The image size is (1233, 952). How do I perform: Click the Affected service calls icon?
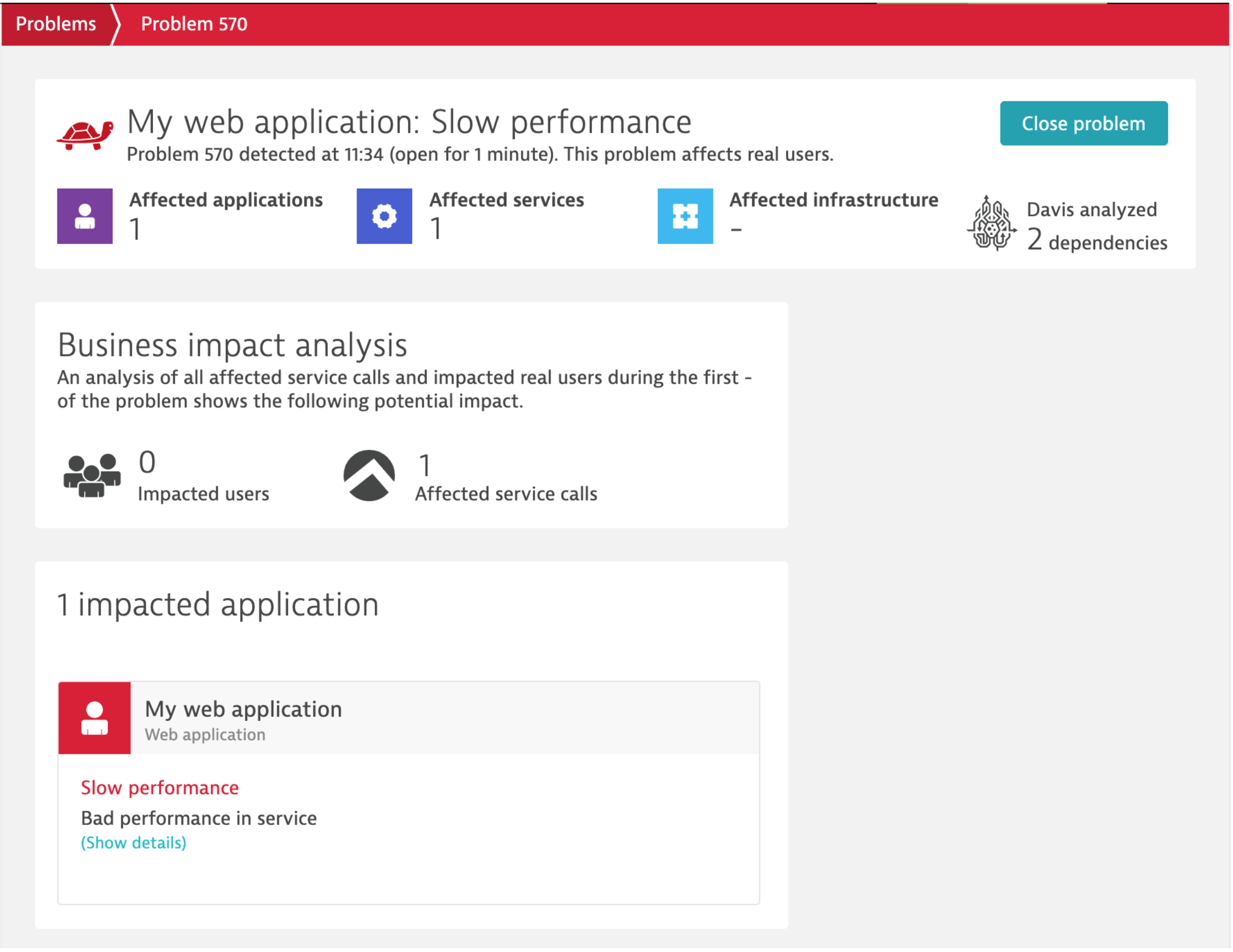click(369, 475)
